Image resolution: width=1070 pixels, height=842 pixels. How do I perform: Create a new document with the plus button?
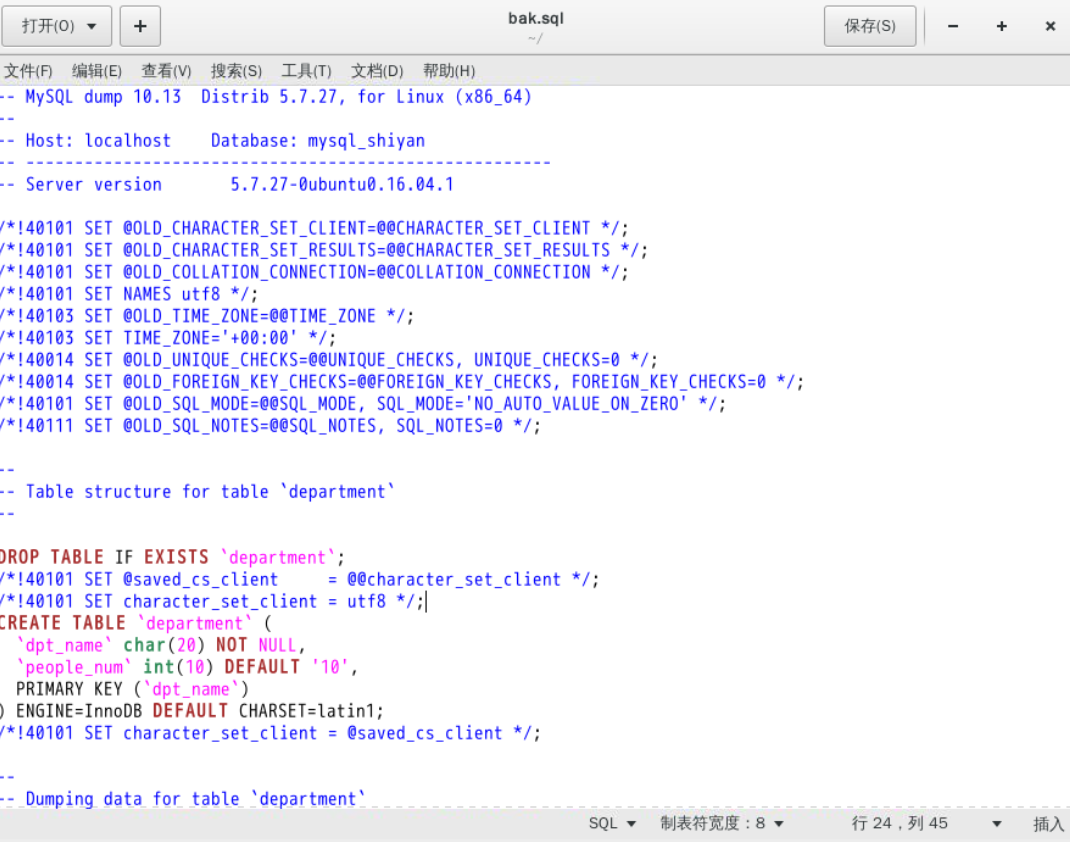click(140, 26)
